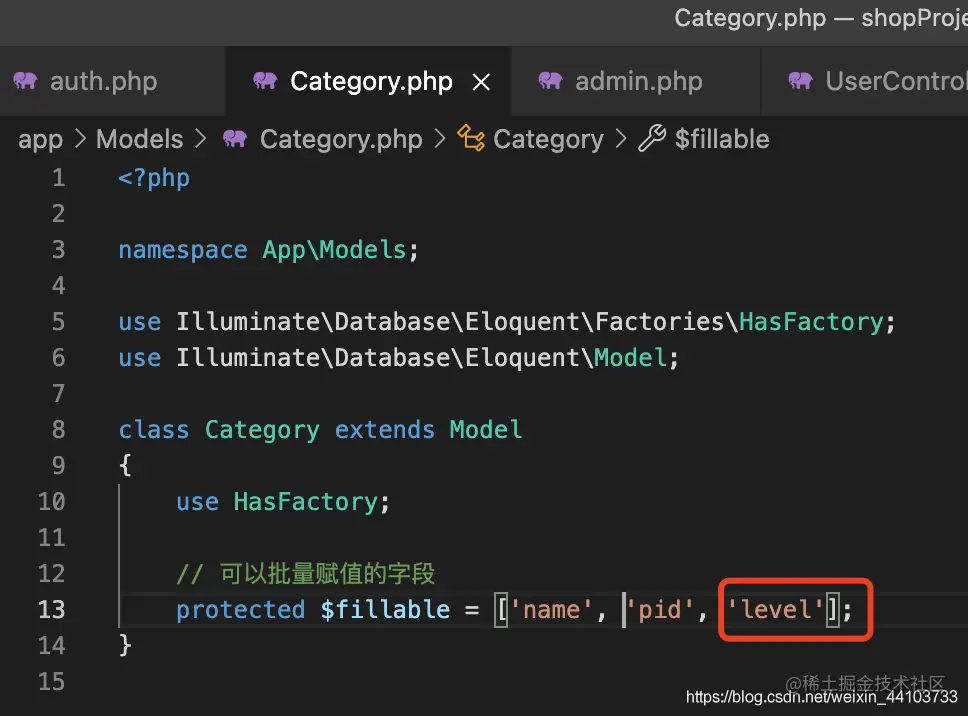968x716 pixels.
Task: Close the Category.php editor tab
Action: pos(481,81)
